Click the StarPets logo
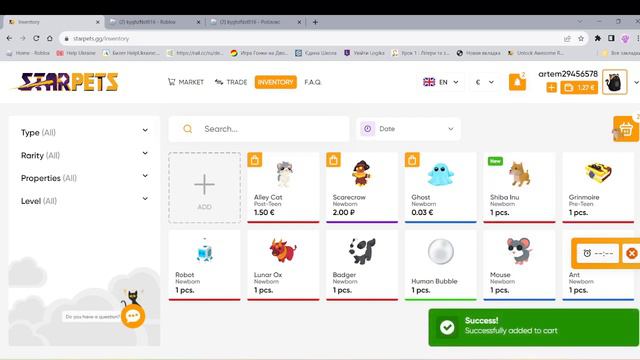 tap(67, 82)
